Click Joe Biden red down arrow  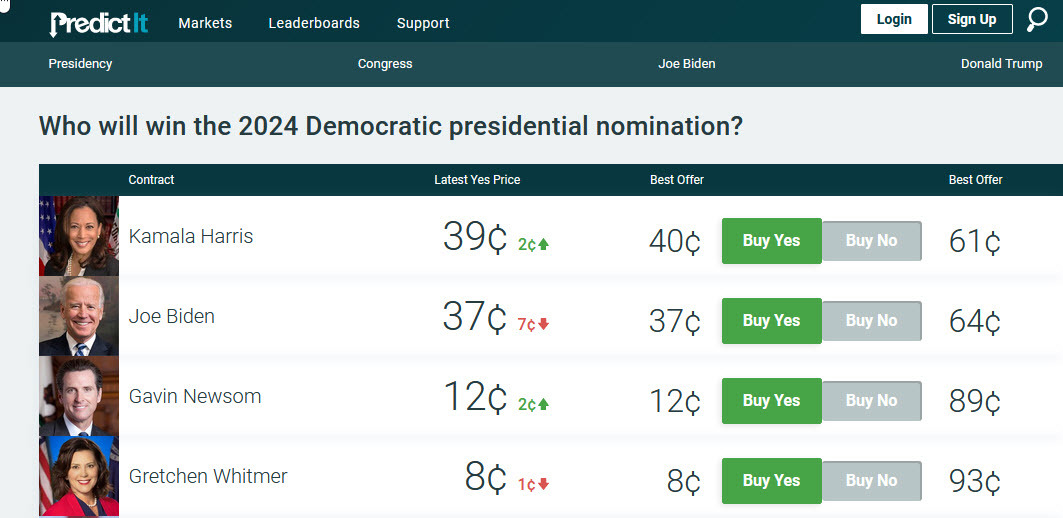[x=543, y=325]
